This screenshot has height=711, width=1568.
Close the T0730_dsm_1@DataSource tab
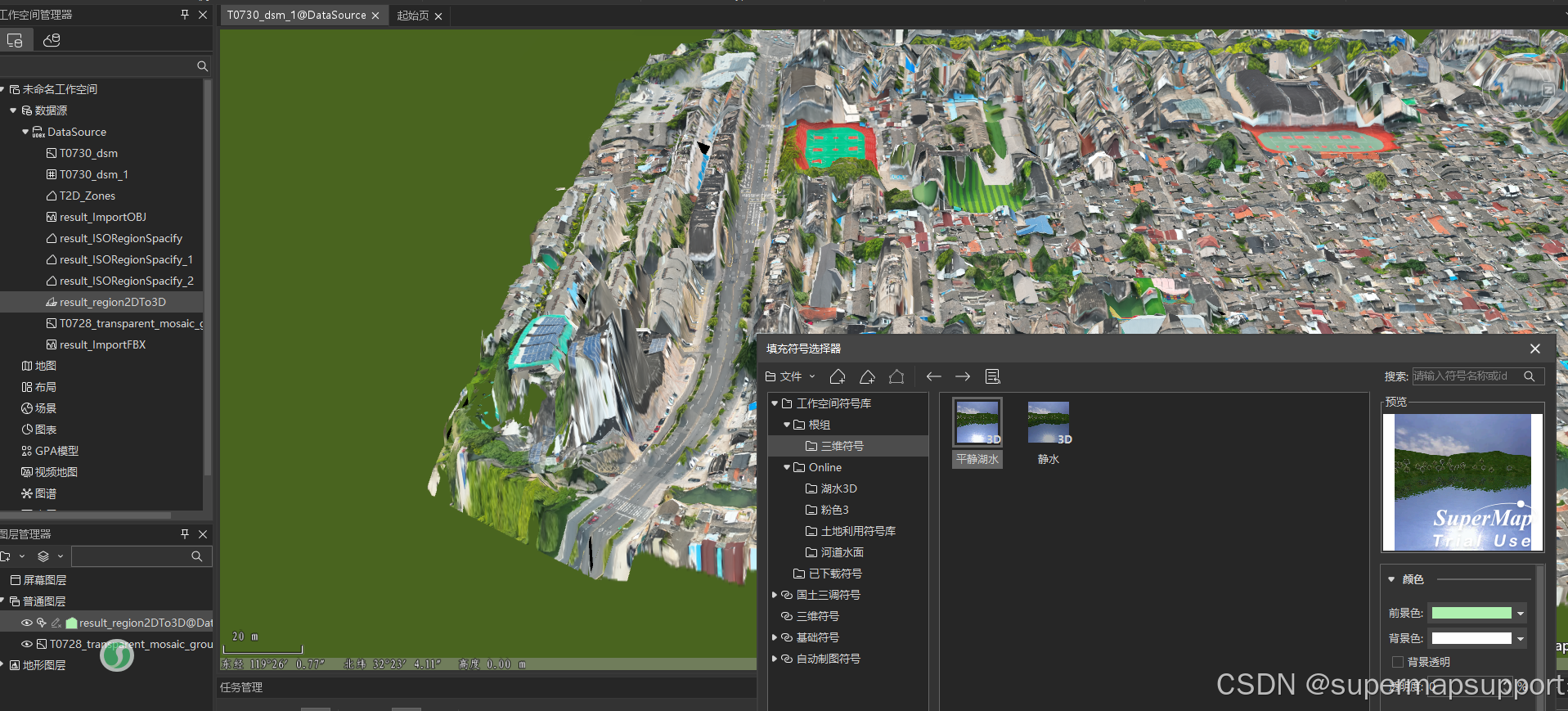pyautogui.click(x=375, y=16)
